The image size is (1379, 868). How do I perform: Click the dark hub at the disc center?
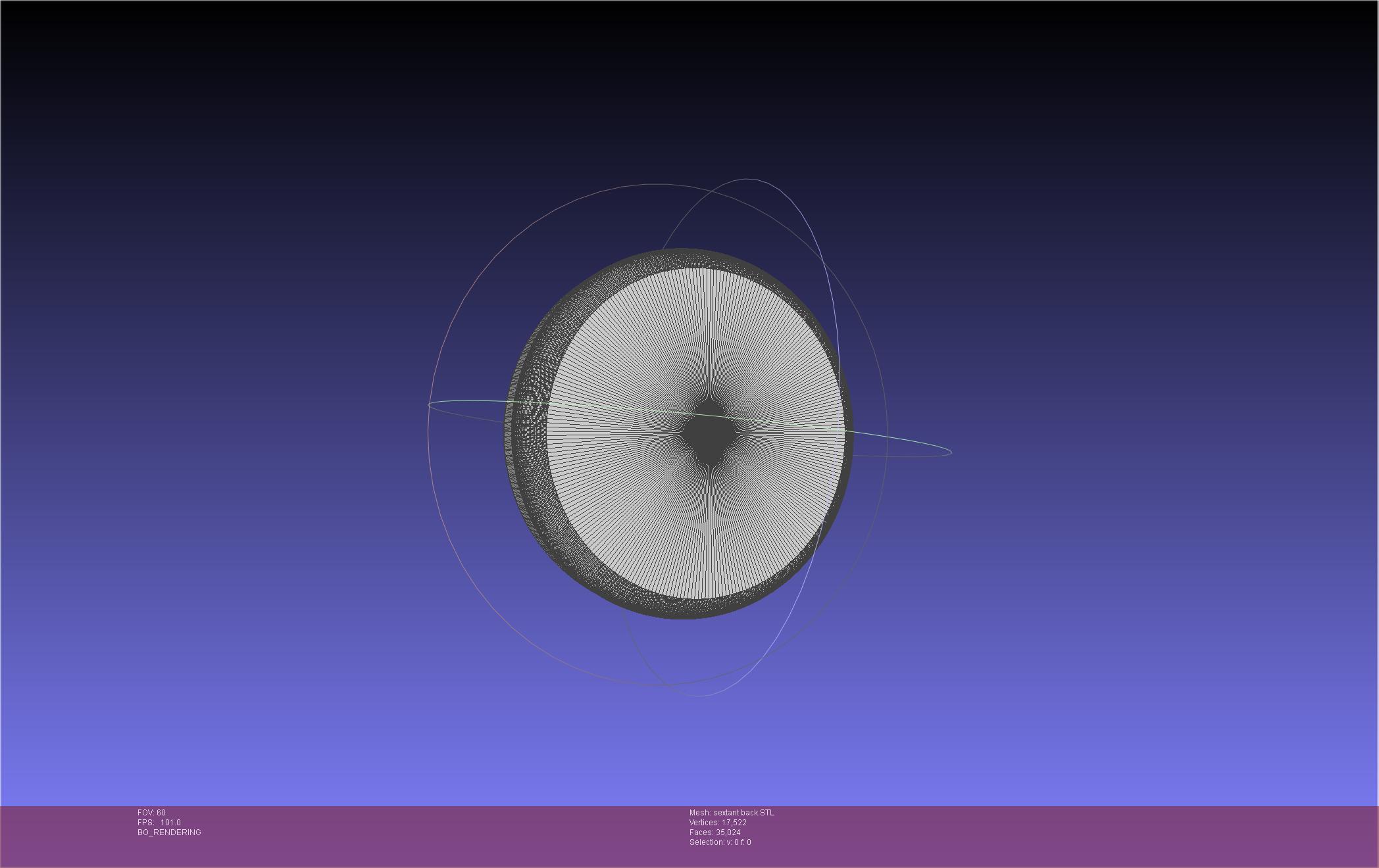tap(709, 433)
